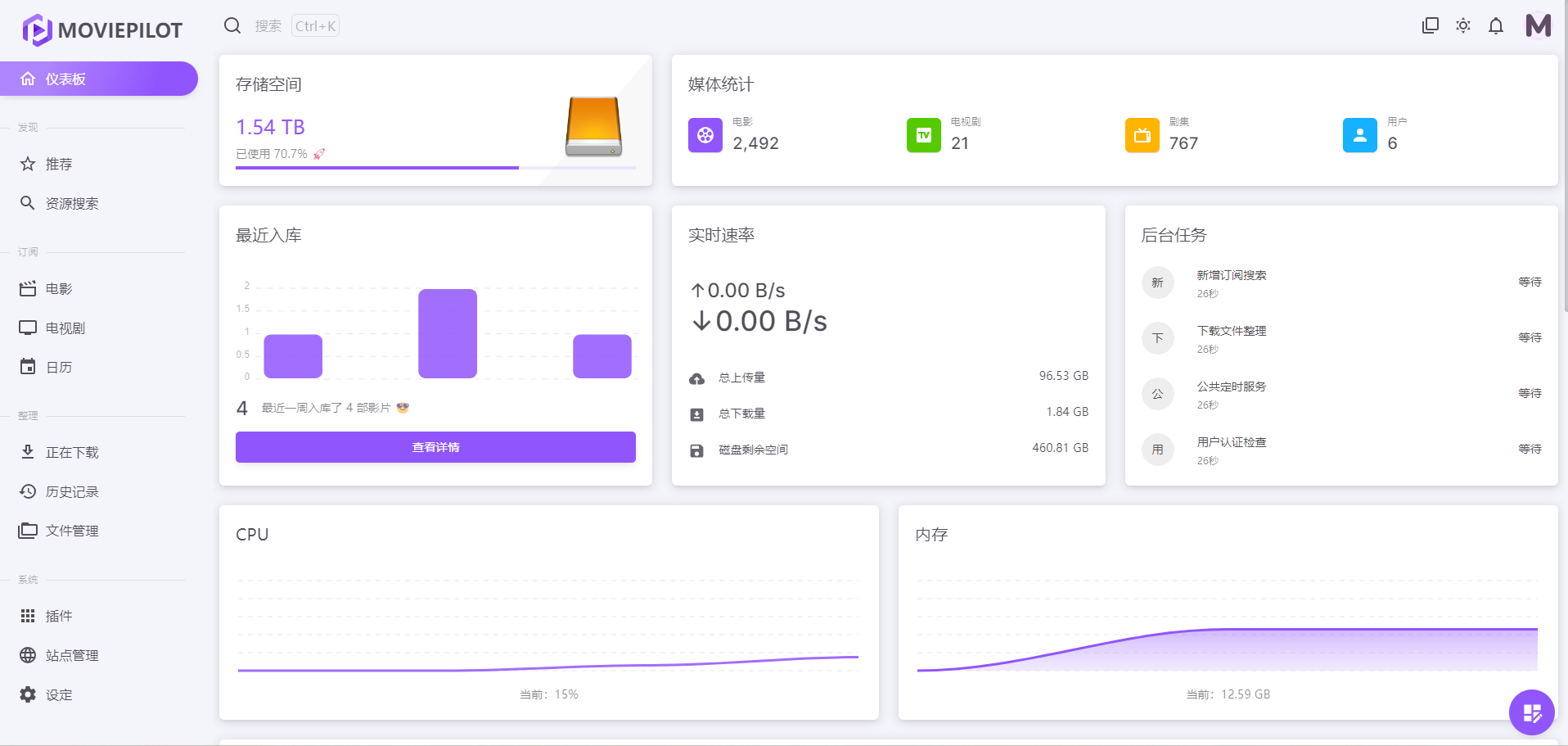1568x746 pixels.
Task: Click the 查看详情 button
Action: point(435,447)
